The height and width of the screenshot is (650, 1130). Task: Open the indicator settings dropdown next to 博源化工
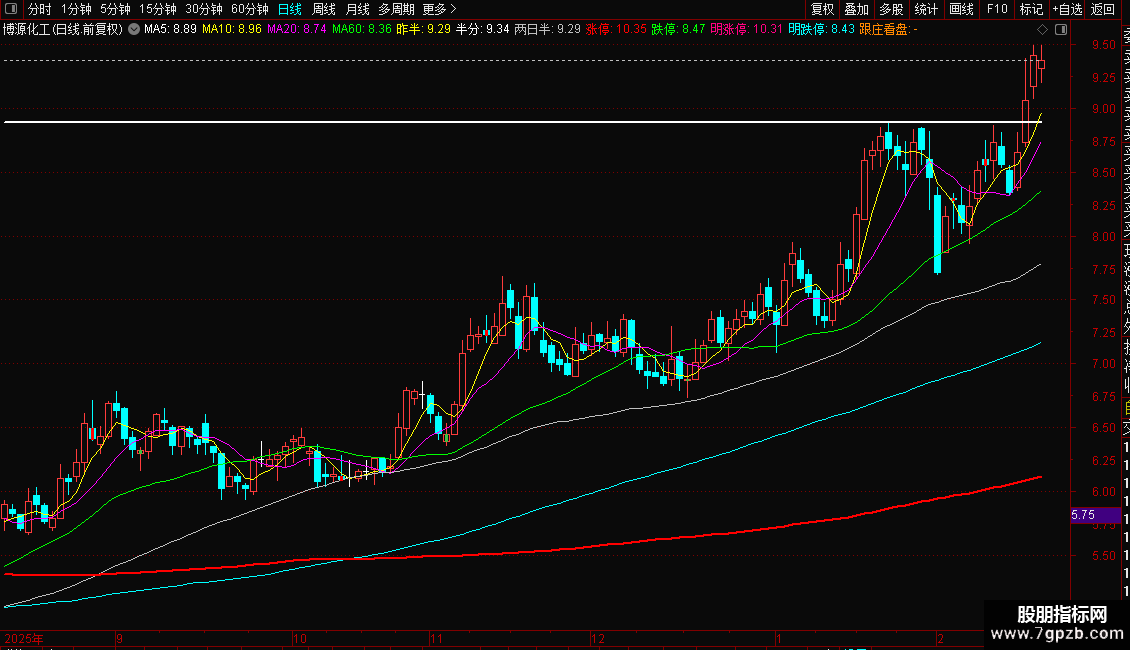[x=134, y=30]
